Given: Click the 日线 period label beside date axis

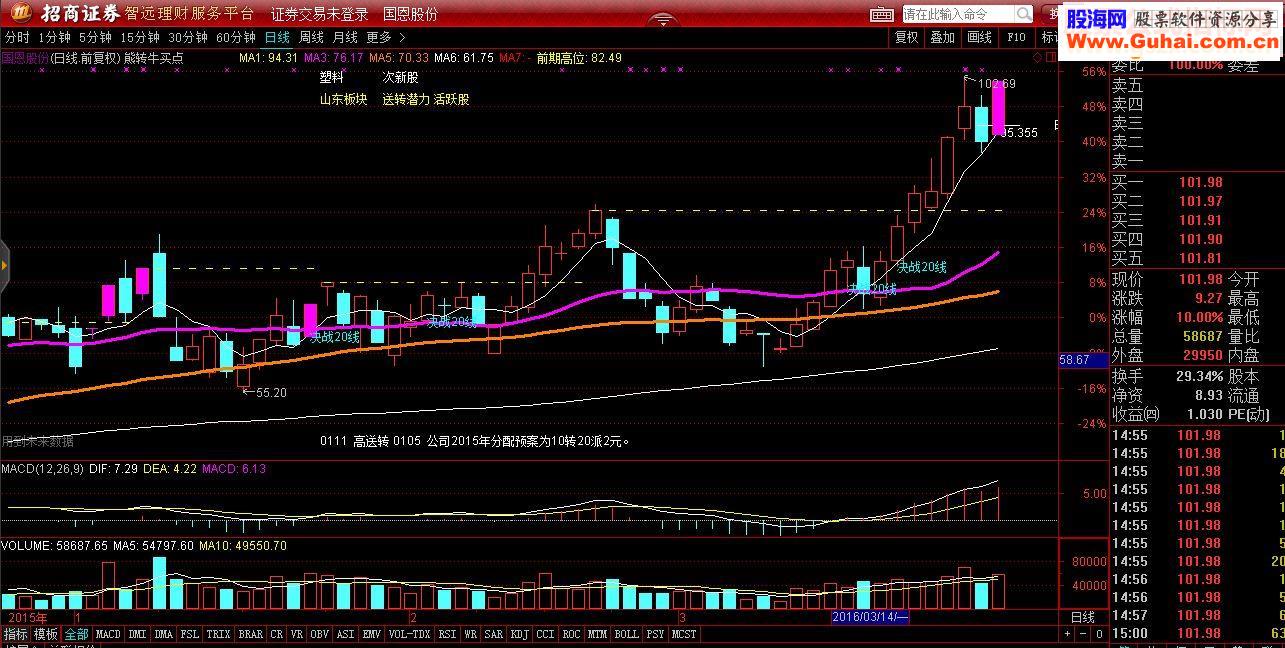Looking at the screenshot, I should (x=1083, y=617).
